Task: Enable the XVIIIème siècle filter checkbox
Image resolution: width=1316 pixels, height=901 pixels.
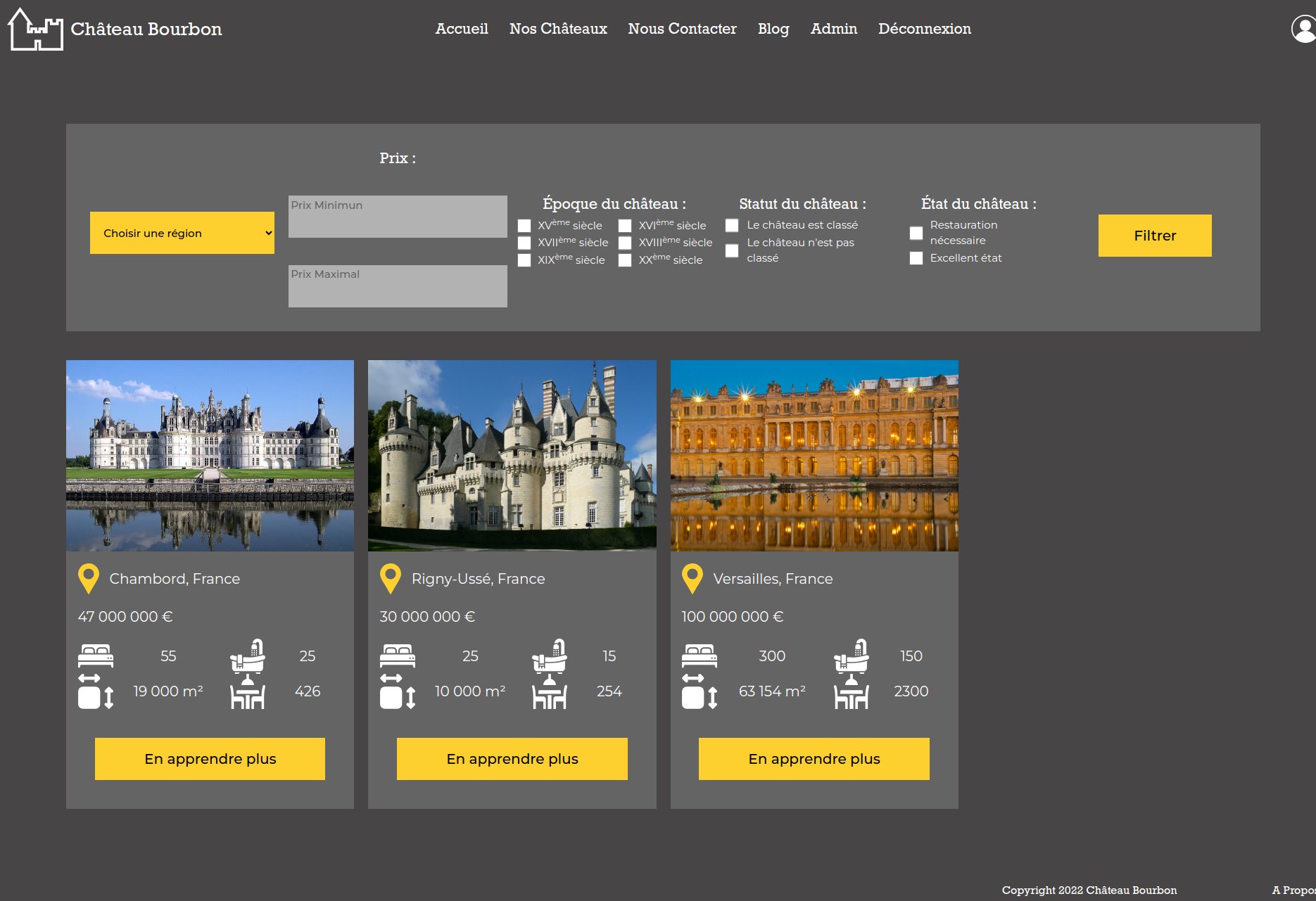Action: pyautogui.click(x=625, y=243)
